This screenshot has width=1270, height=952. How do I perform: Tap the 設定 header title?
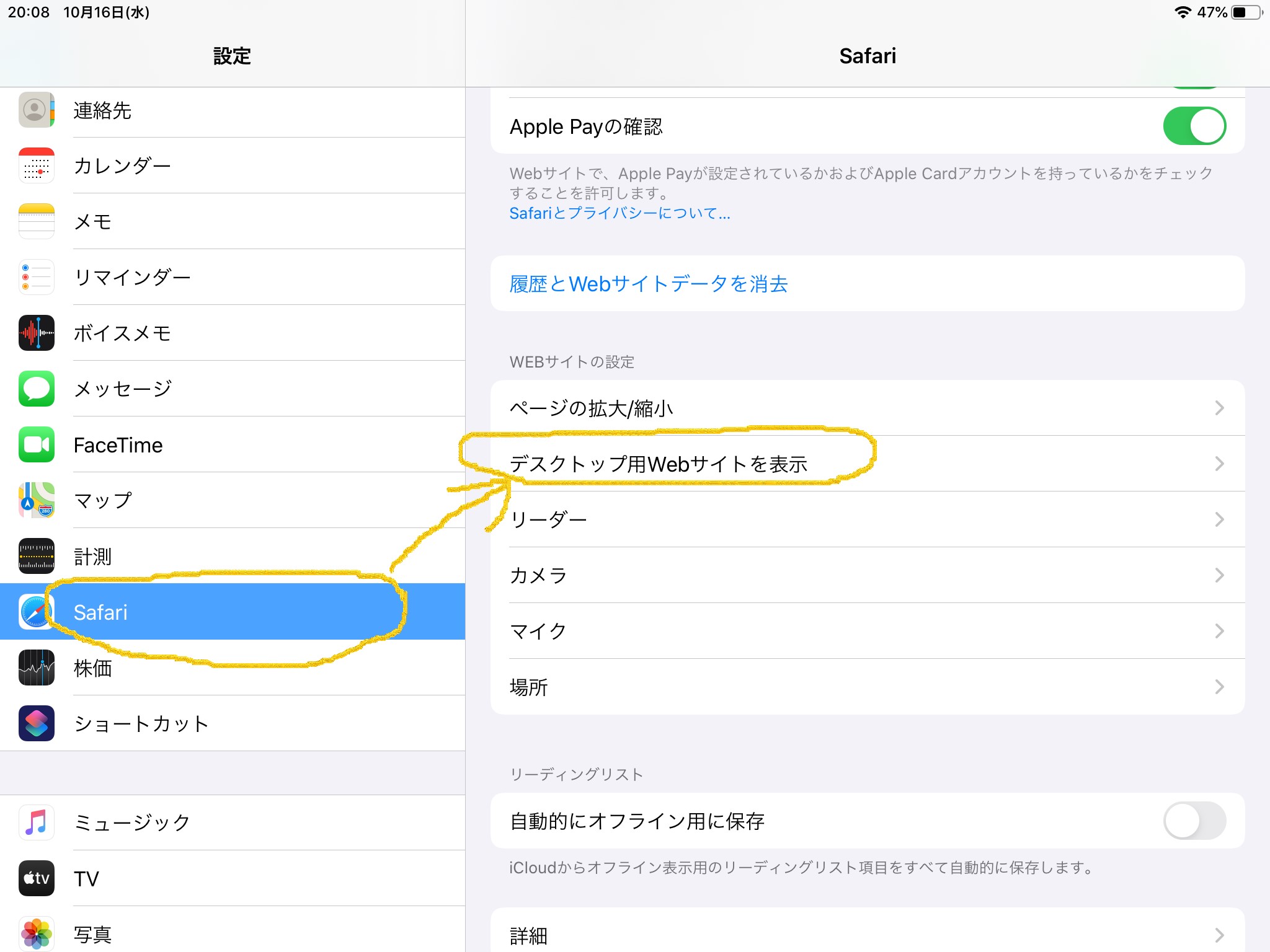232,56
